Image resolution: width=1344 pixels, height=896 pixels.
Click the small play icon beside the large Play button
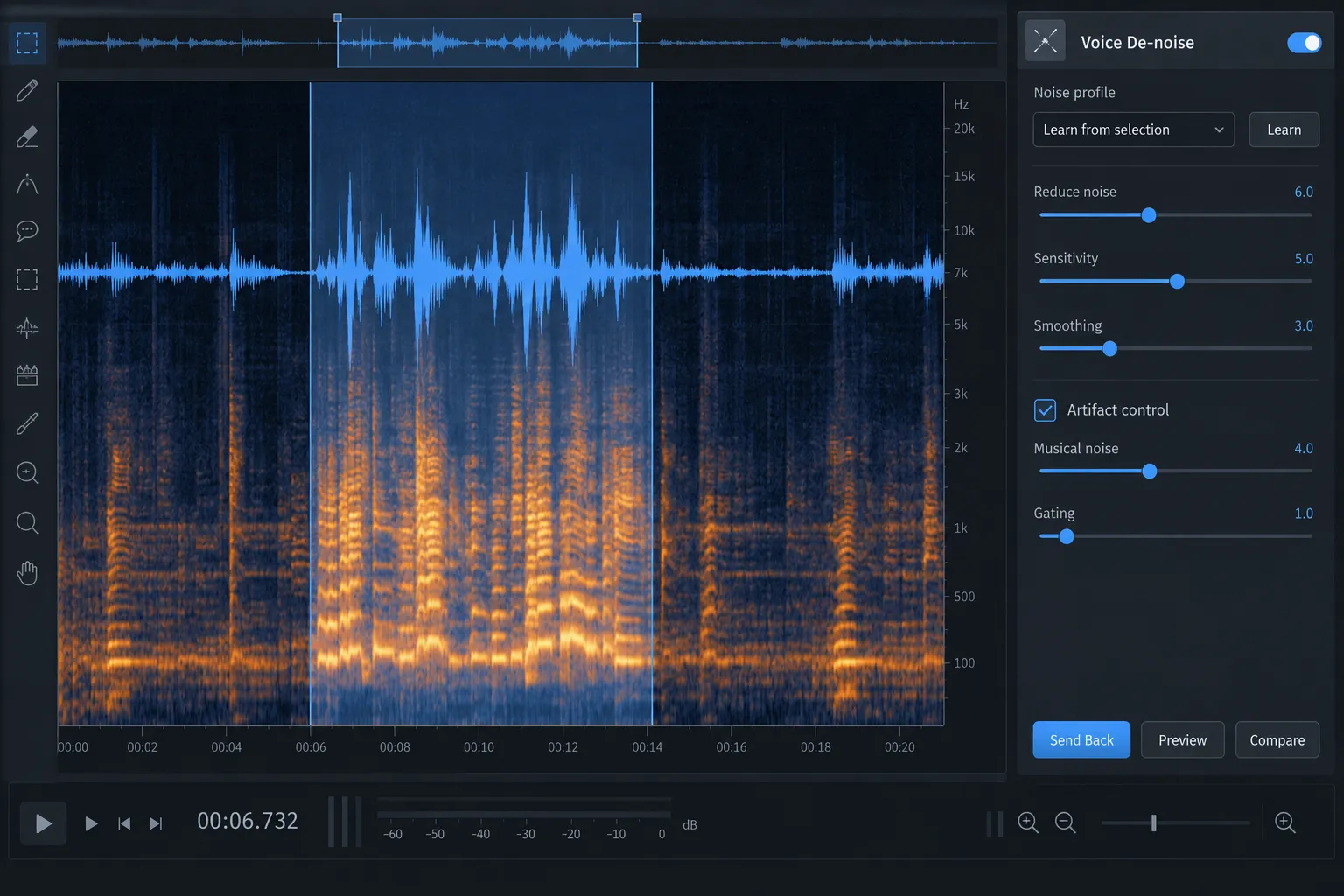pyautogui.click(x=91, y=823)
